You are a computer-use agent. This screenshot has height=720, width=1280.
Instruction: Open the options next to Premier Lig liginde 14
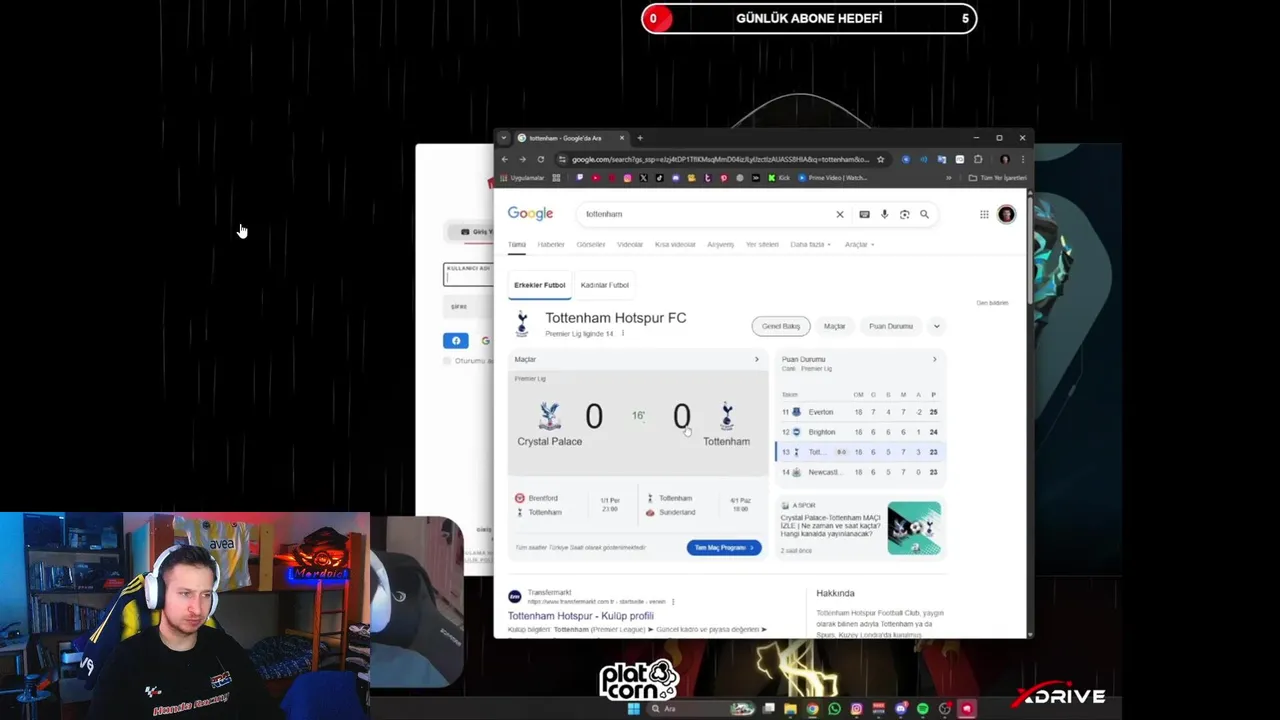[623, 333]
